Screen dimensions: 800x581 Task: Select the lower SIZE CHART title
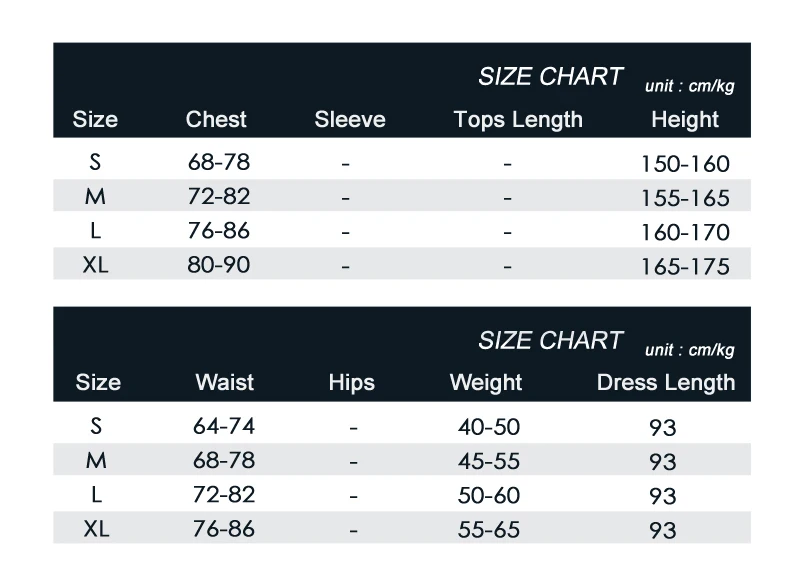[551, 341]
